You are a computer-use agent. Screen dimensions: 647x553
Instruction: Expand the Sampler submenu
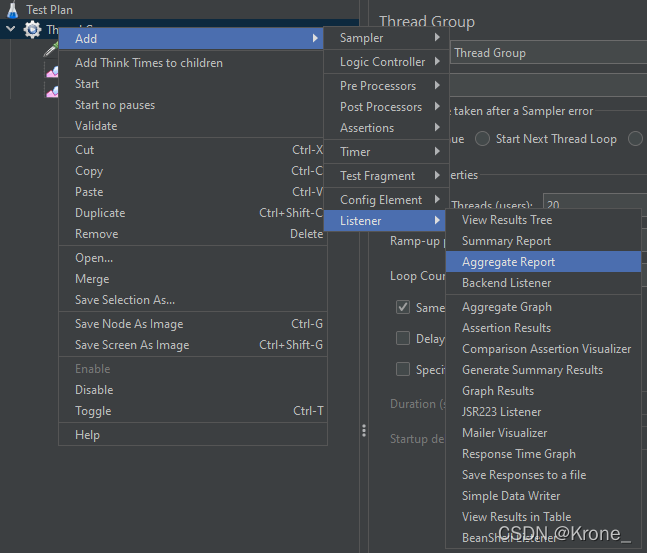coord(386,38)
